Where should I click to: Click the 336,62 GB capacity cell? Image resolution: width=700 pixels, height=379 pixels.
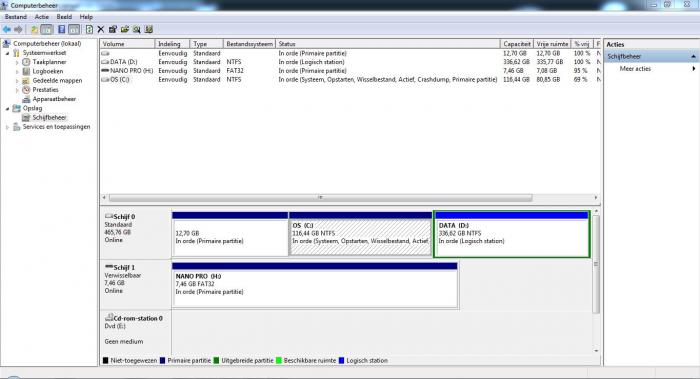point(516,62)
